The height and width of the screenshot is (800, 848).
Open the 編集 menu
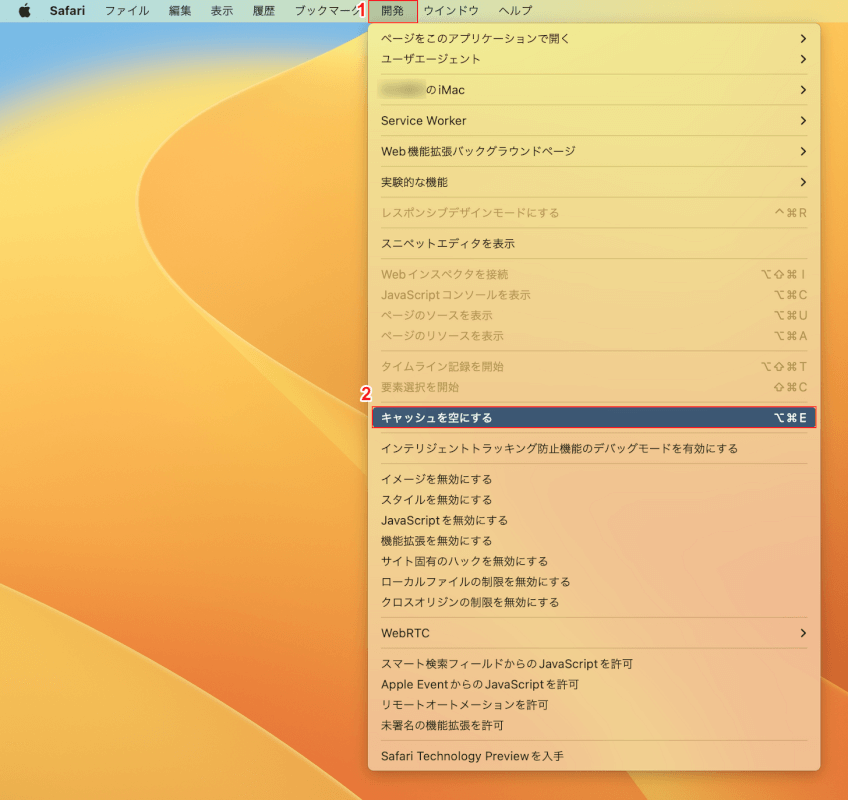[x=180, y=11]
